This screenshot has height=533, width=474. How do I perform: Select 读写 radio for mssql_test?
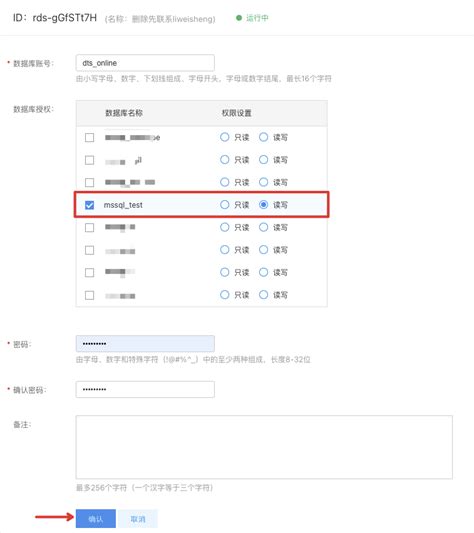(x=264, y=205)
